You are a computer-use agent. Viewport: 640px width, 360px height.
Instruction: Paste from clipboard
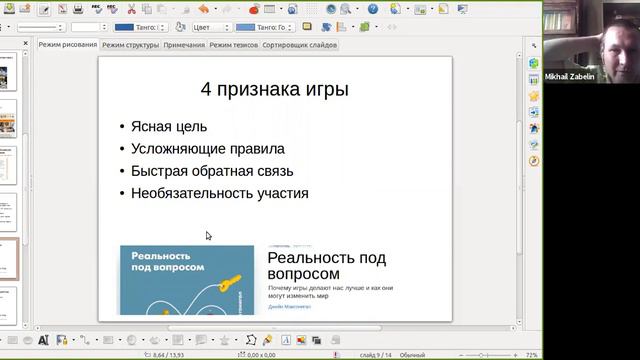point(162,9)
